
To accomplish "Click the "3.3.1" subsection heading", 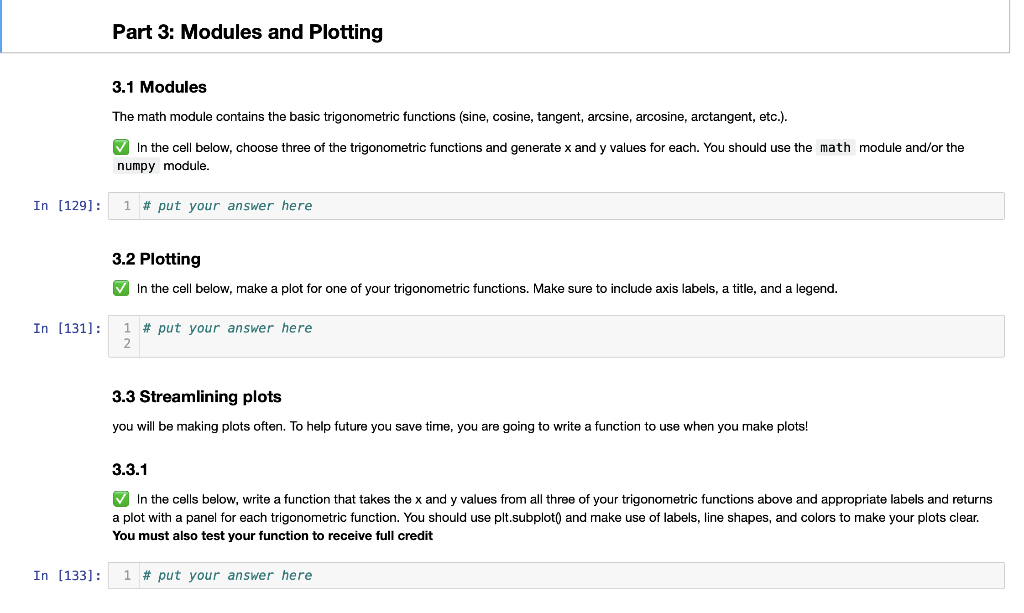I will tap(130, 468).
